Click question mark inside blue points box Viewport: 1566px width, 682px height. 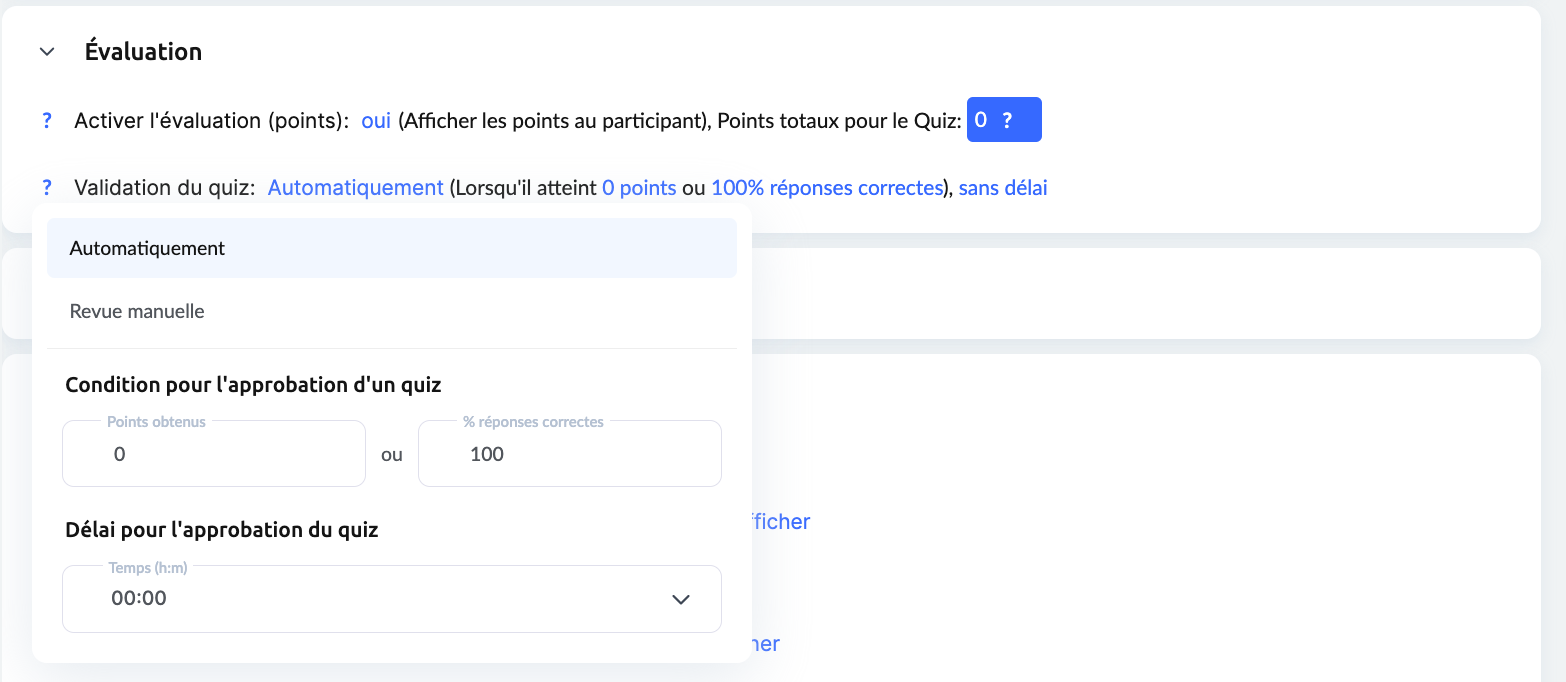[1007, 120]
